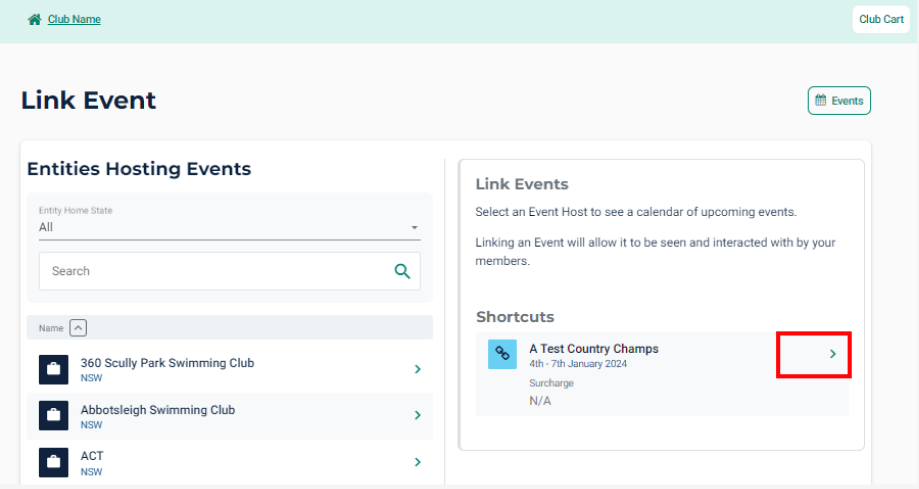Click the magnifying glass search icon
Viewport: 919px width, 489px height.
[x=402, y=271]
